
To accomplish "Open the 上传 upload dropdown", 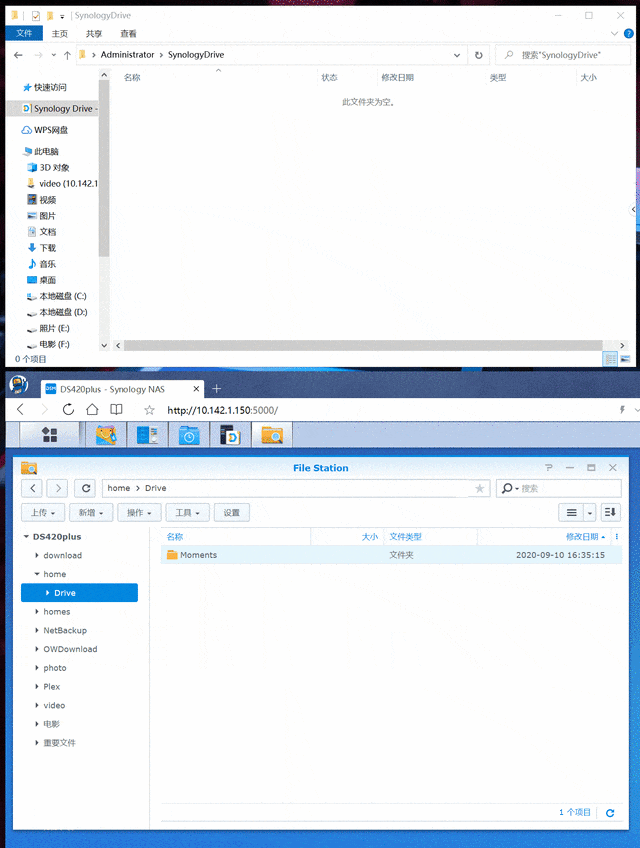I will coord(43,512).
